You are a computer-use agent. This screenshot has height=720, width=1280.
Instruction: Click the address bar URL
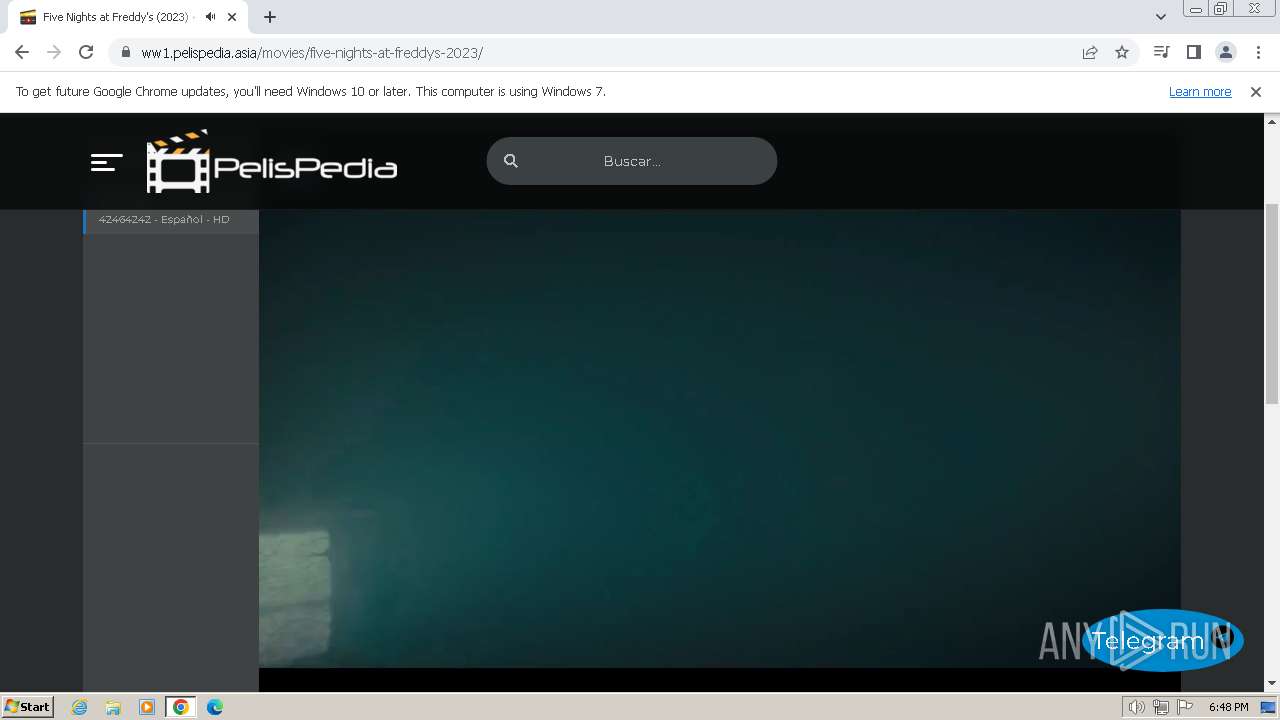pos(312,52)
